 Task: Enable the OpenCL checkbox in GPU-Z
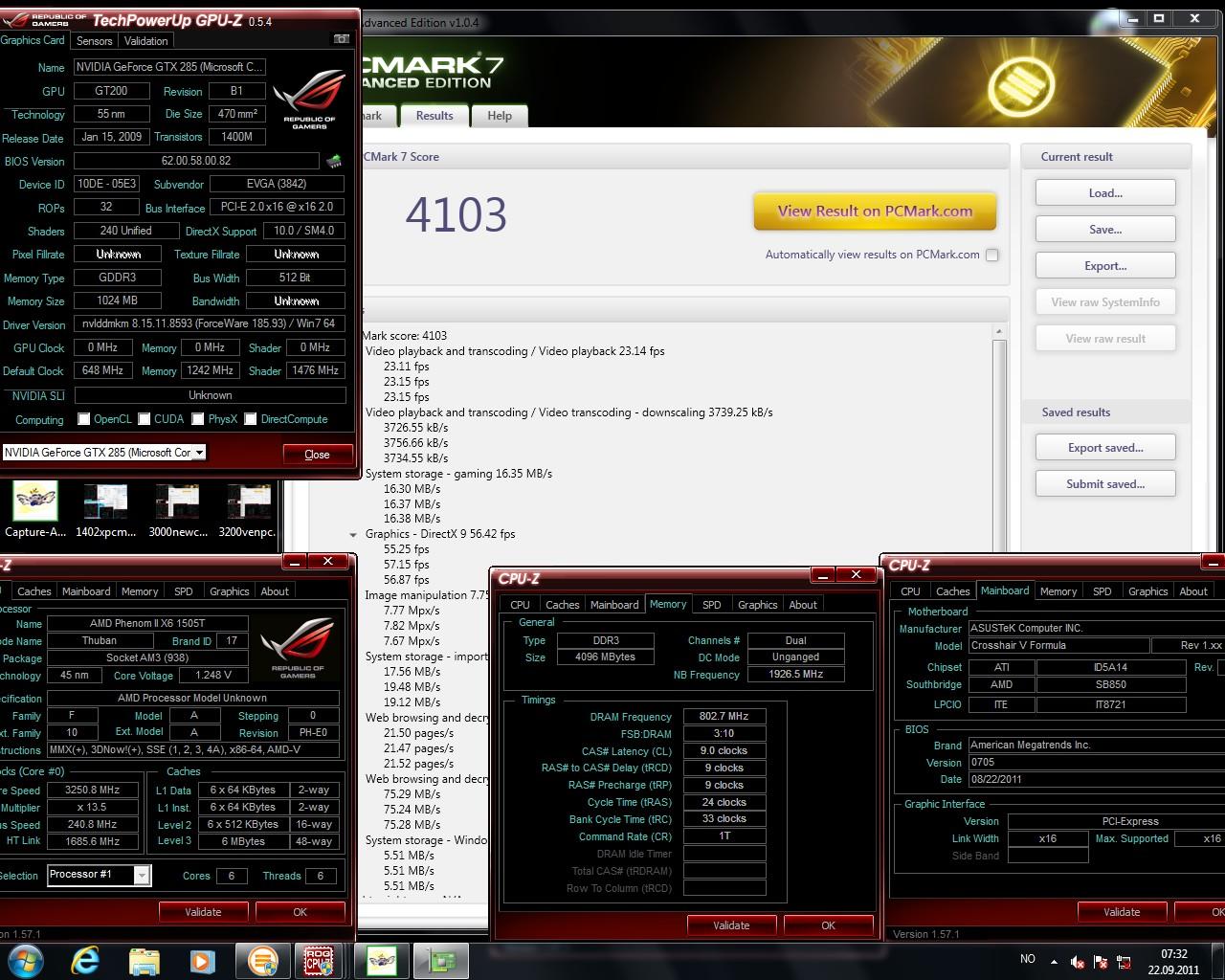click(x=84, y=419)
